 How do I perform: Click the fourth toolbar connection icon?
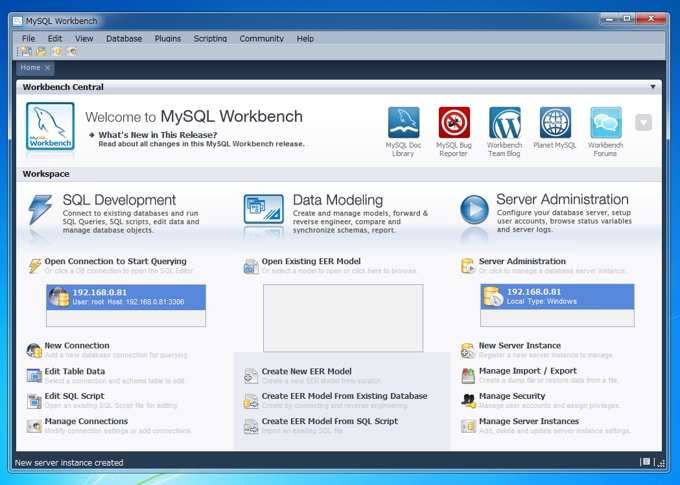pyautogui.click(x=72, y=51)
